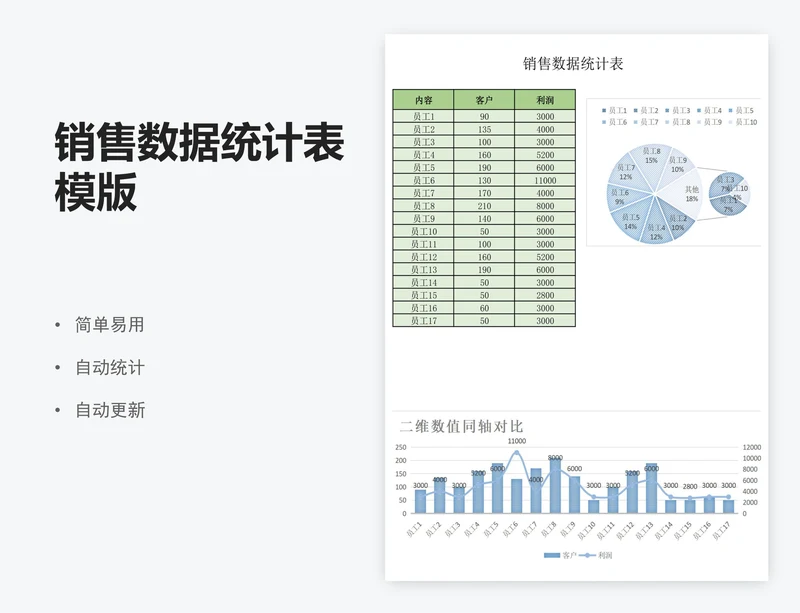Click the 2800 profit cell
Screen dimensions: 800x613
click(x=545, y=295)
